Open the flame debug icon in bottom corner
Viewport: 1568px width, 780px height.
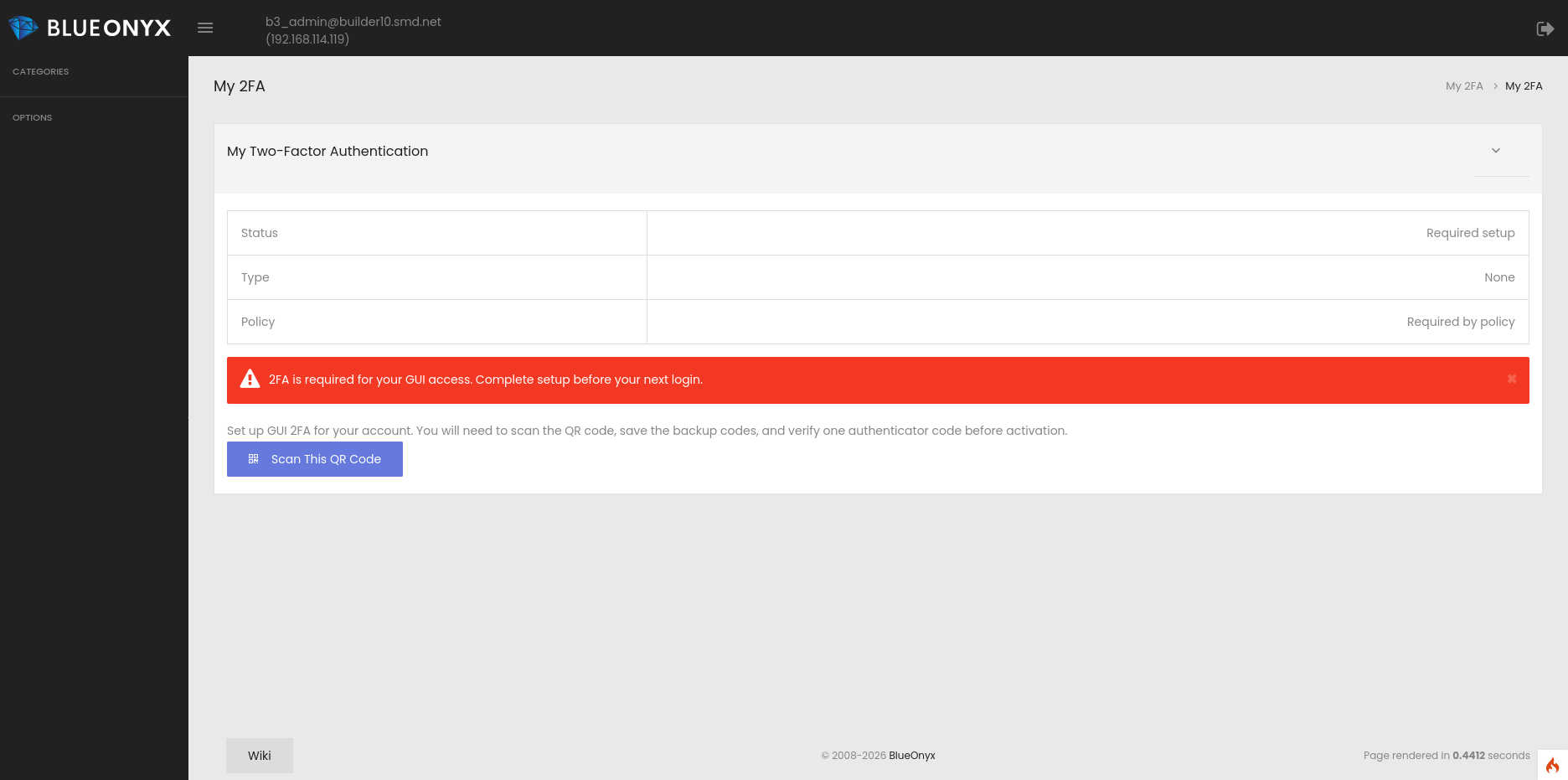(1552, 765)
